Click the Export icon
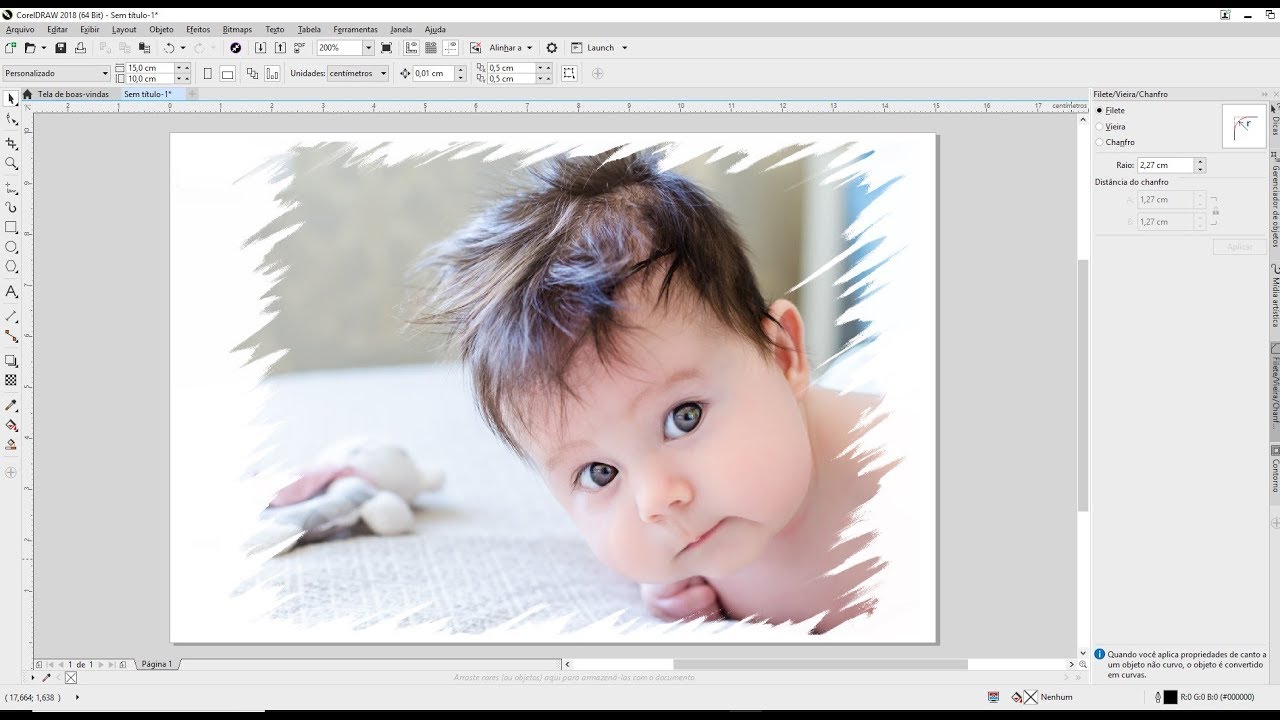 point(280,48)
